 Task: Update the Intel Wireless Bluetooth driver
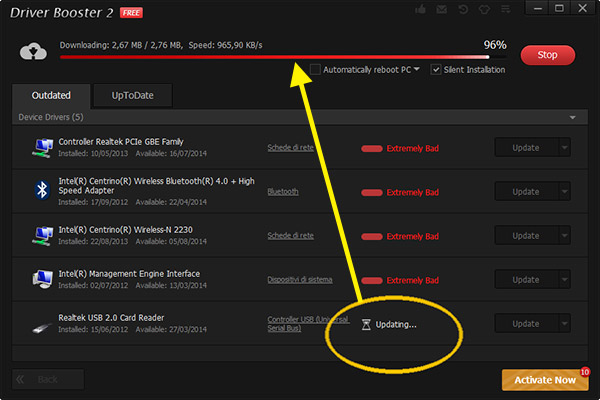click(527, 192)
